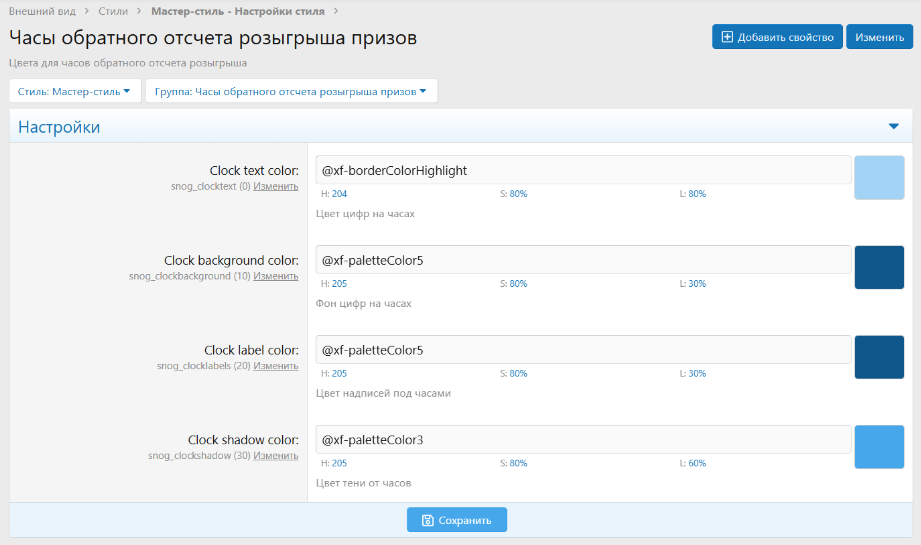
Task: Click Изменить link under Clock label color
Action: [275, 366]
